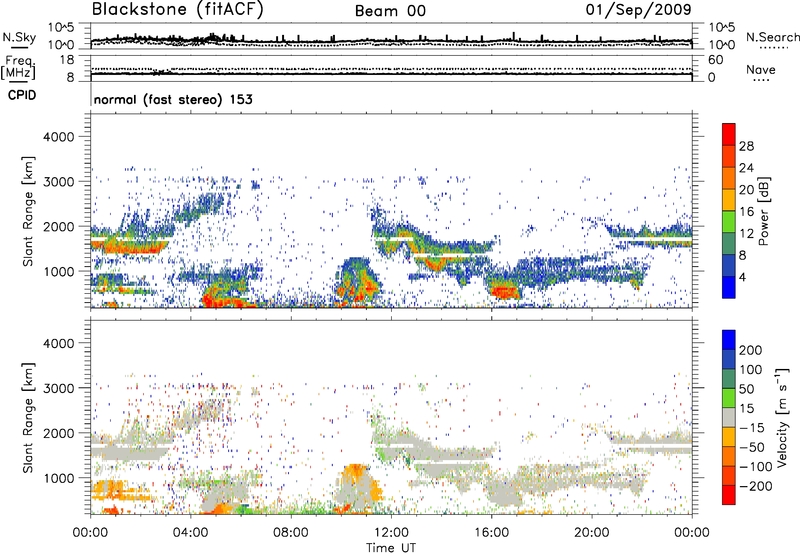Click the 'Freq. [MHz]' axis label
This screenshot has height=554, width=800.
[18, 67]
